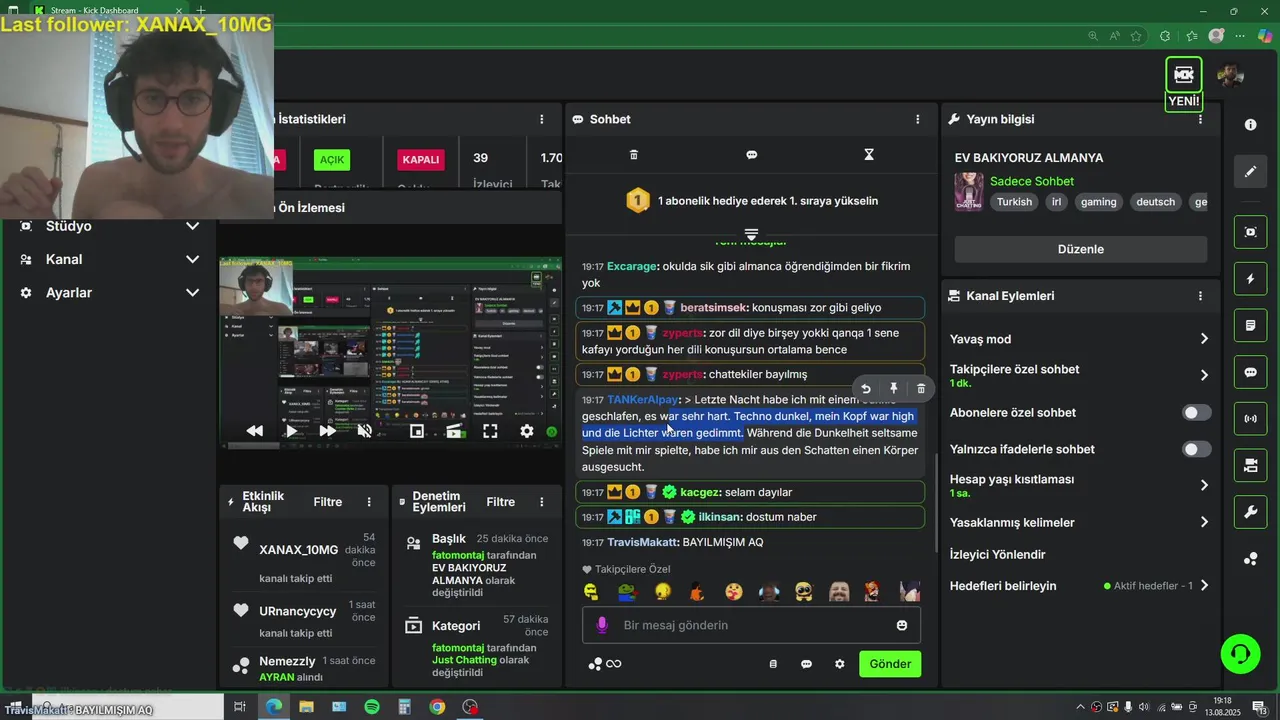Play the stream preview
Image resolution: width=1280 pixels, height=720 pixels.
pos(291,431)
